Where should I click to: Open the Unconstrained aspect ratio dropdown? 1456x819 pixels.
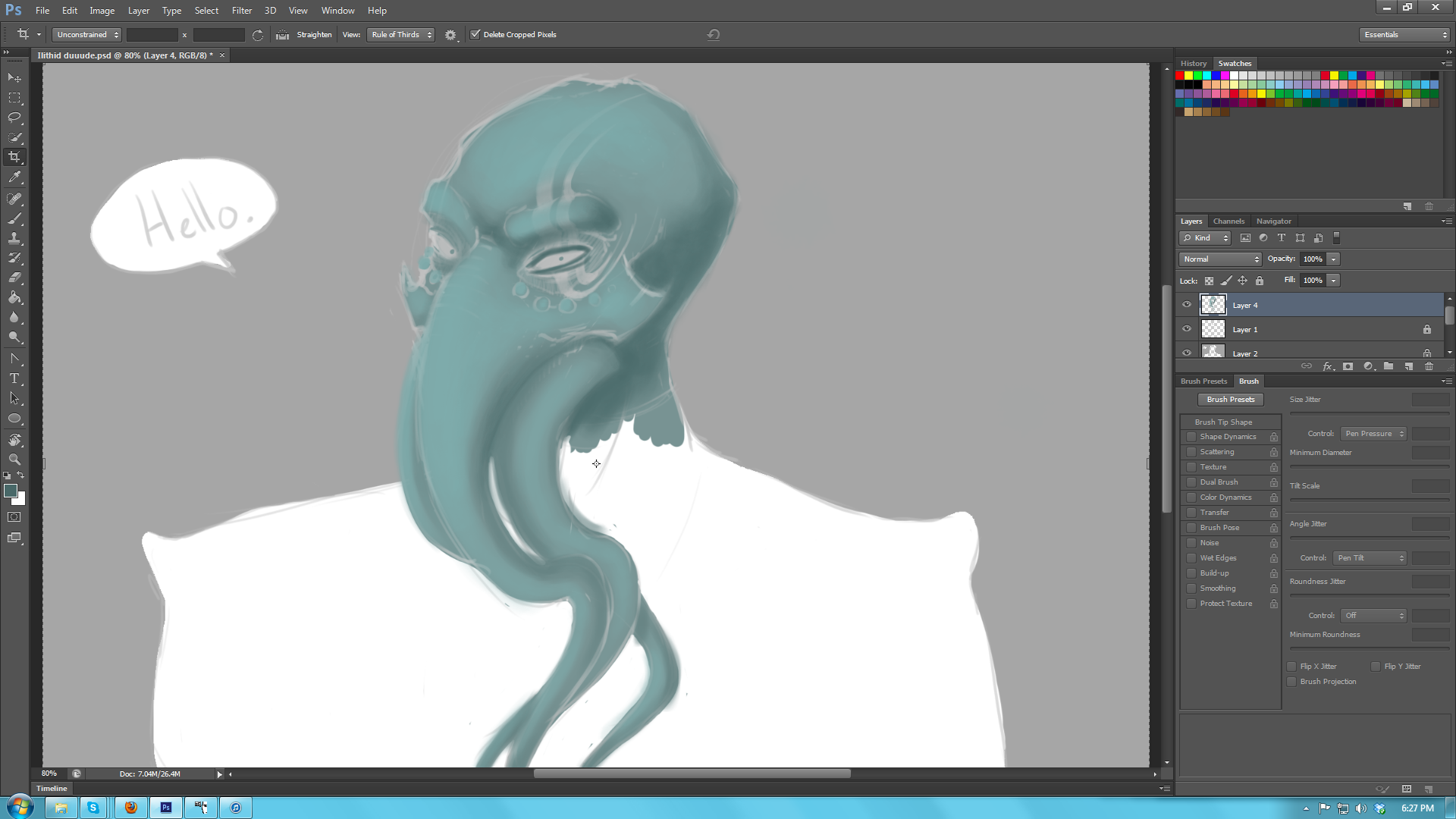pyautogui.click(x=87, y=35)
